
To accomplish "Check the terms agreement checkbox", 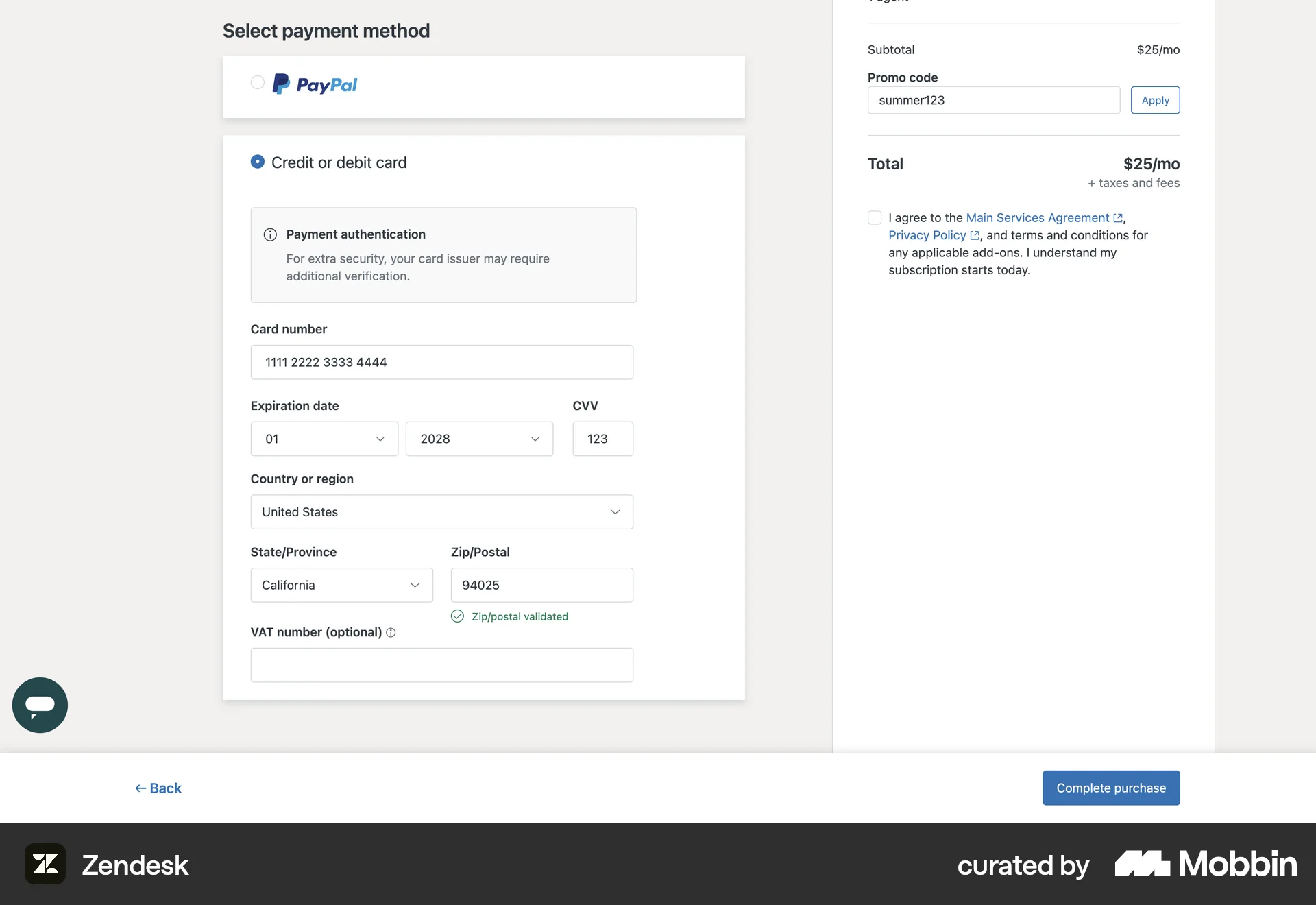I will [x=874, y=217].
